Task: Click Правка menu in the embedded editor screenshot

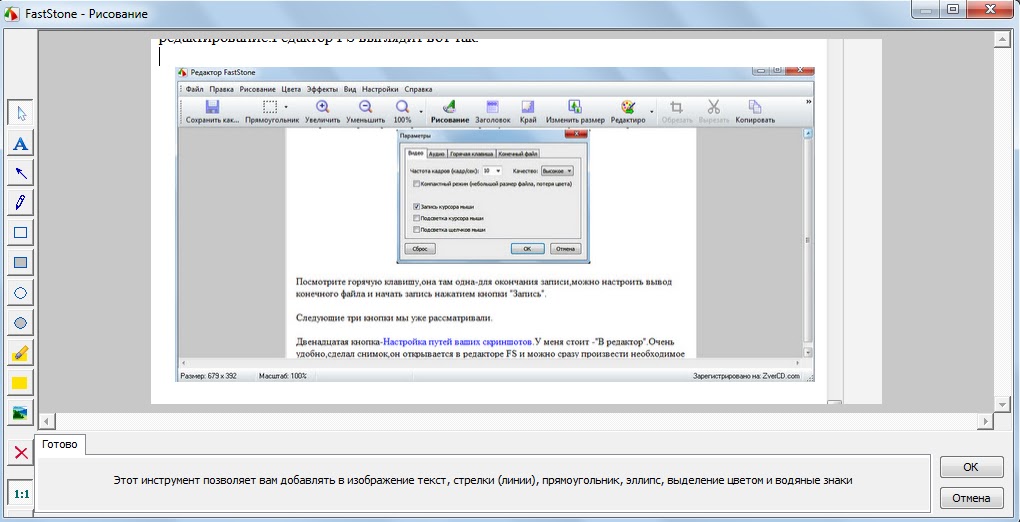Action: [221, 89]
